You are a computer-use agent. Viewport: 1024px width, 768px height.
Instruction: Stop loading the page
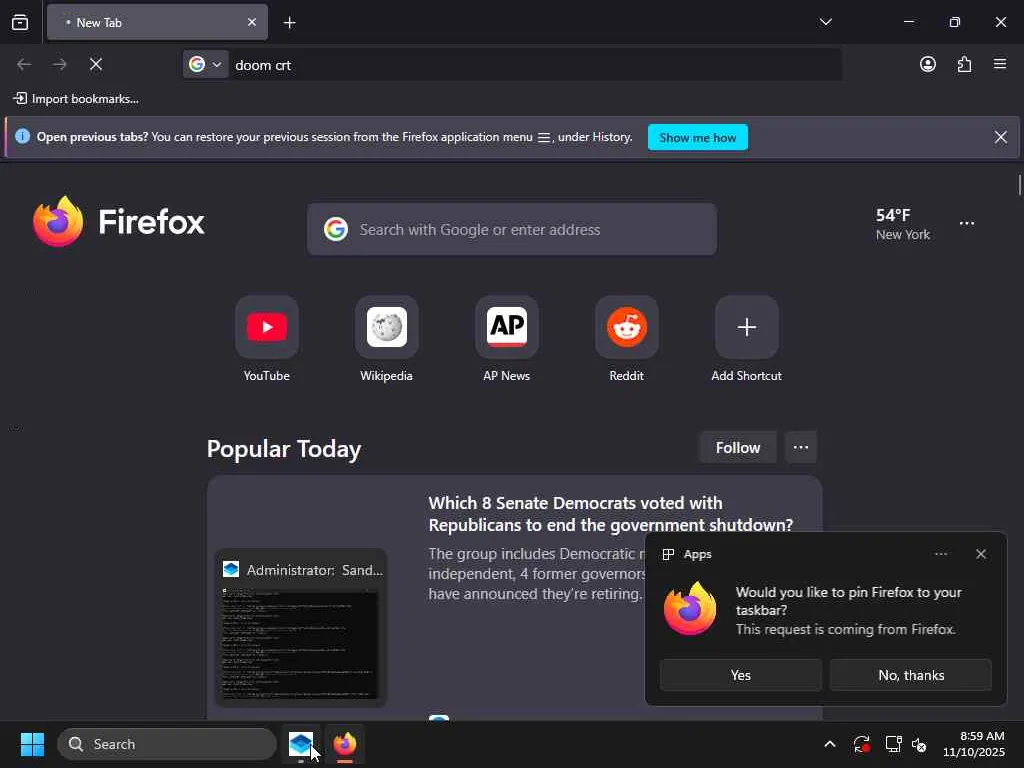pyautogui.click(x=96, y=65)
